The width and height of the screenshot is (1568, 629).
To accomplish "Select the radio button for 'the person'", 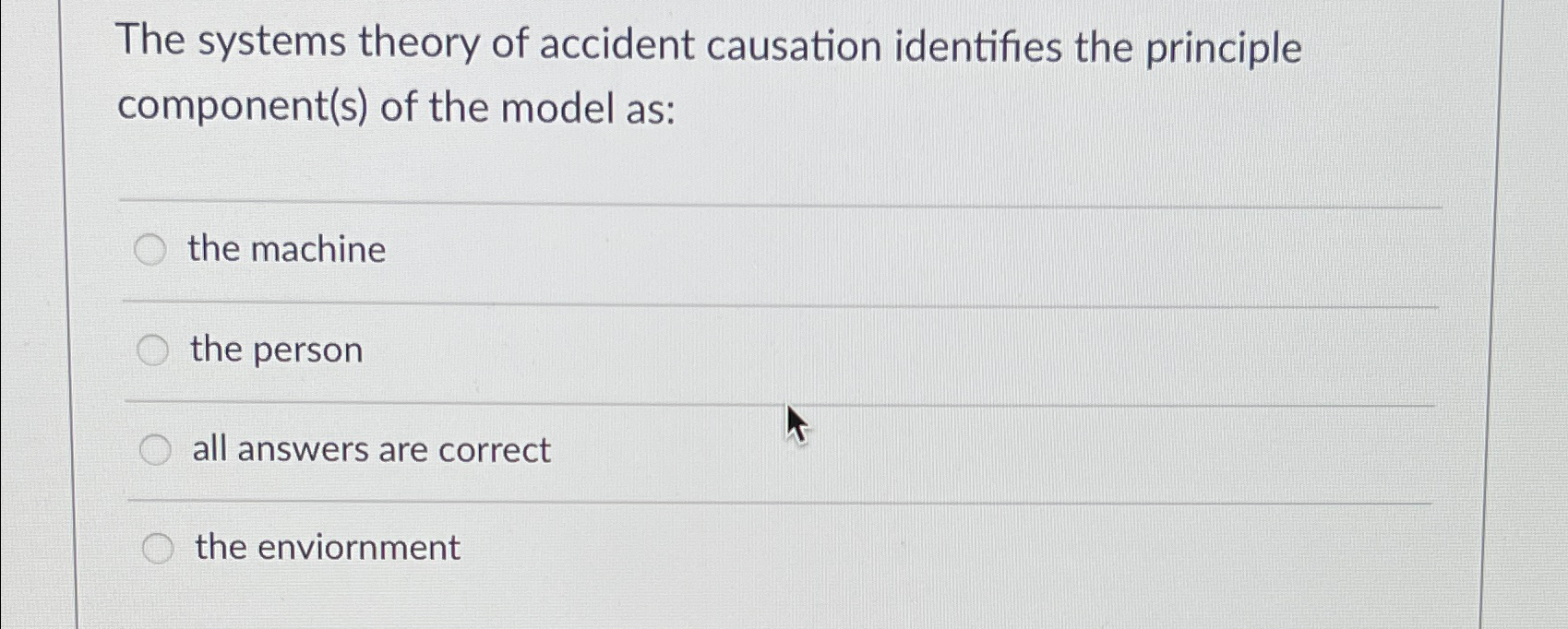I will (x=151, y=350).
